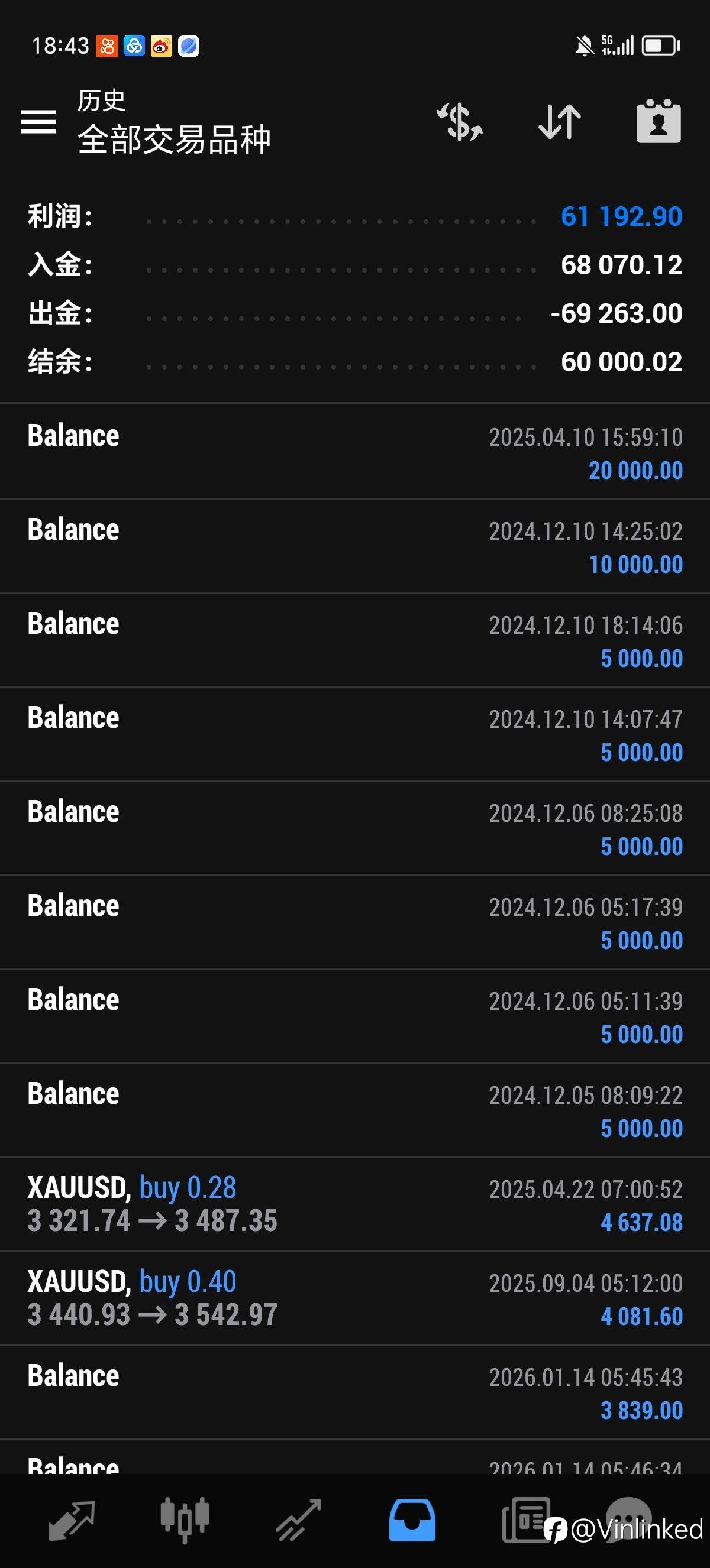Tap the dollar currency conversion icon
710x1568 pixels.
pos(460,122)
